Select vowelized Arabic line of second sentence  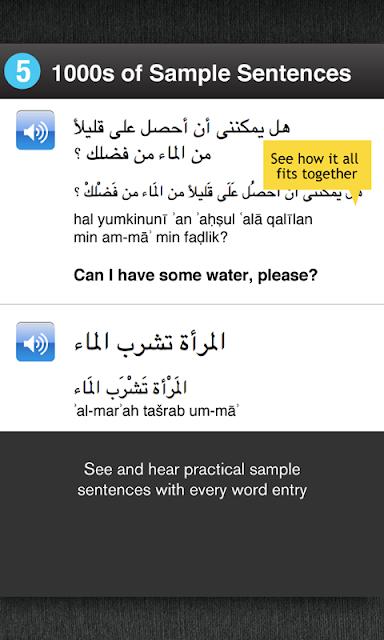(x=131, y=387)
